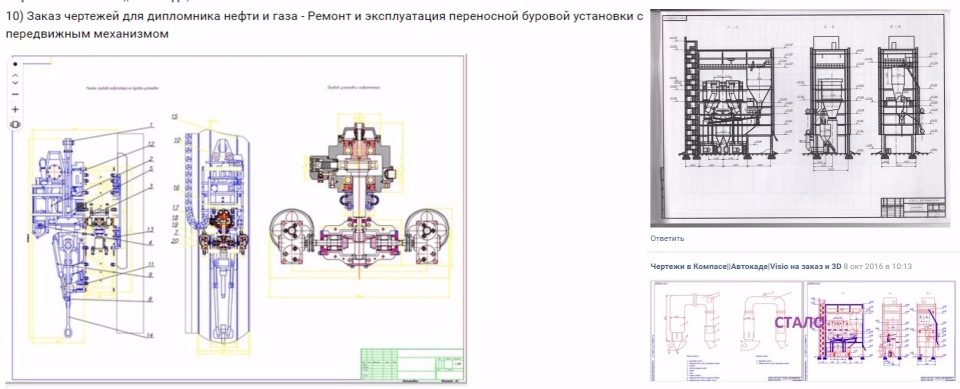
Task: Open the large drilling rig drawing image
Action: (x=239, y=217)
